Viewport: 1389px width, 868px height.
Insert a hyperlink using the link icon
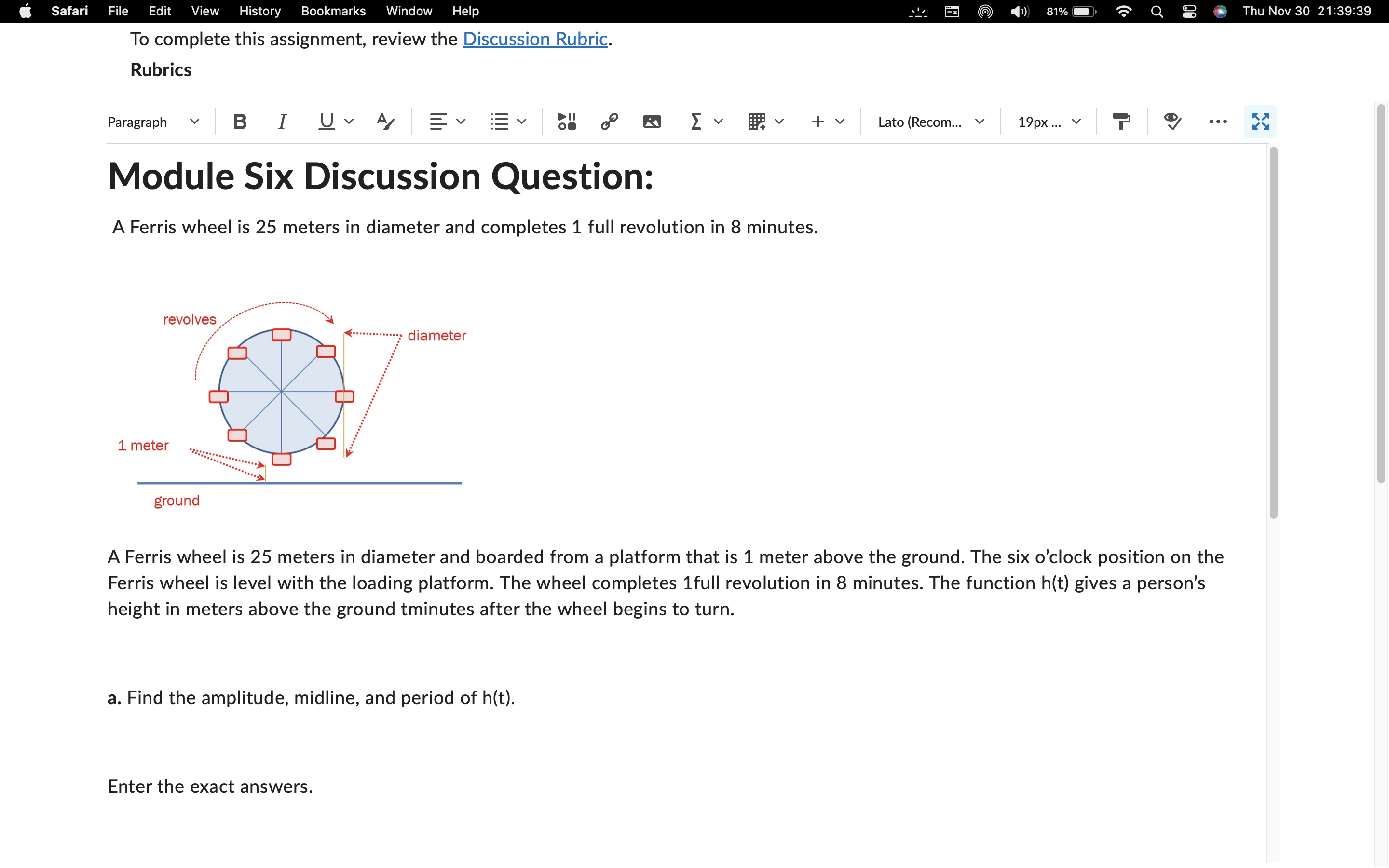click(x=609, y=121)
